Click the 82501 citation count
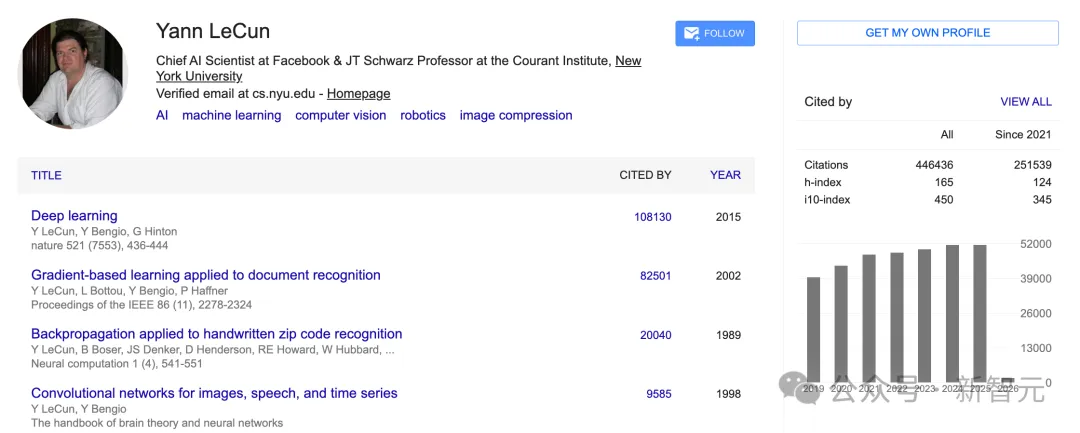Screen dimensions: 1080x433 (655, 276)
